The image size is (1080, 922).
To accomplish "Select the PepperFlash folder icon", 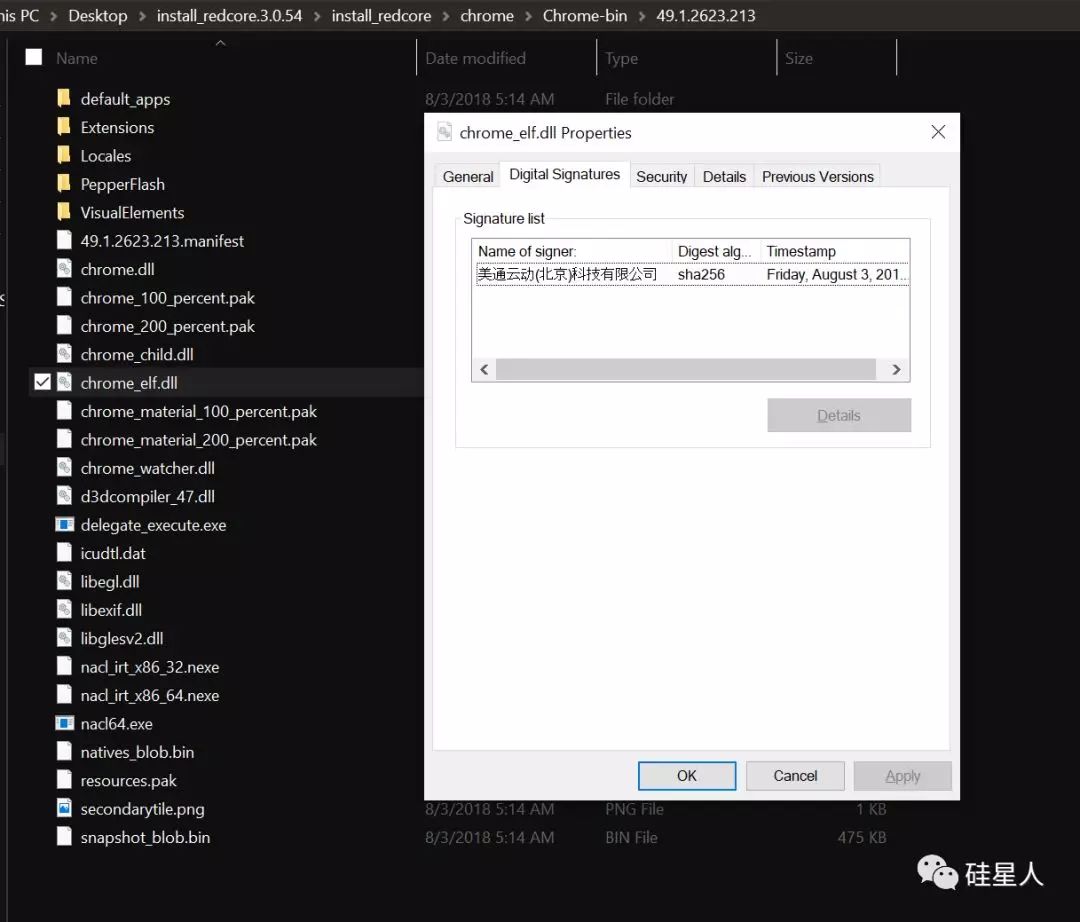I will pos(64,184).
